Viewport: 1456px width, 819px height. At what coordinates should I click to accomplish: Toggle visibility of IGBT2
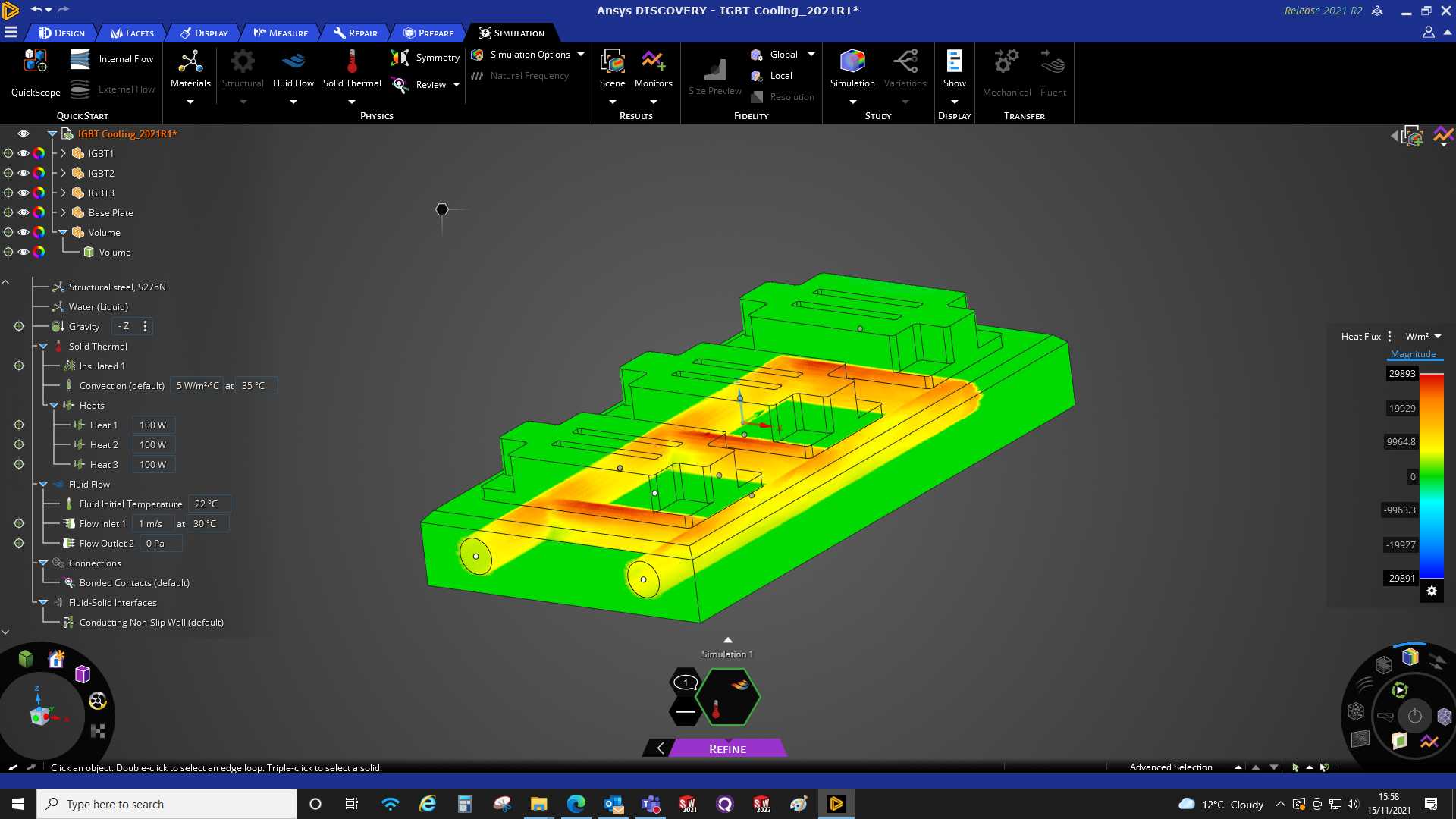pos(24,173)
